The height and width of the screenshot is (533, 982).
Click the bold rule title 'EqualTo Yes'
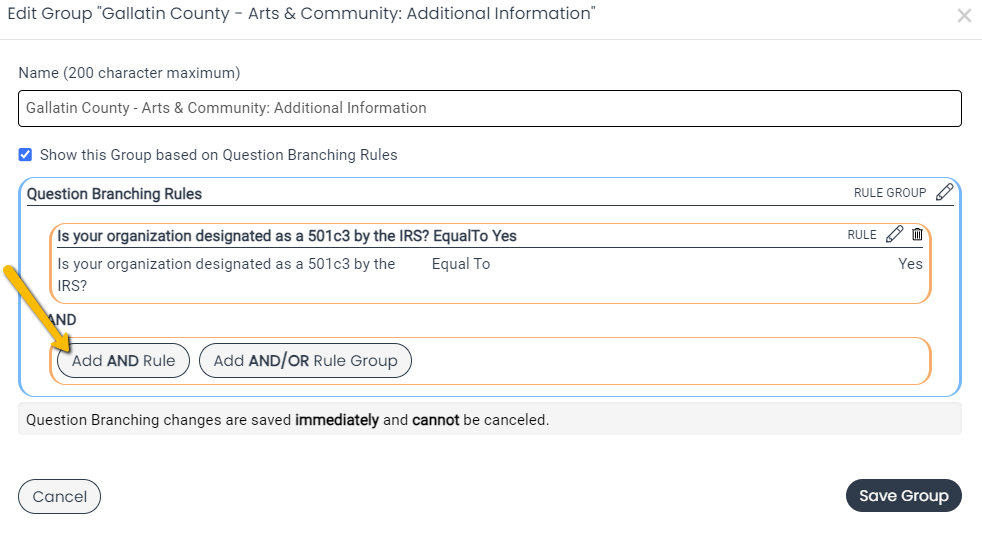pyautogui.click(x=475, y=236)
